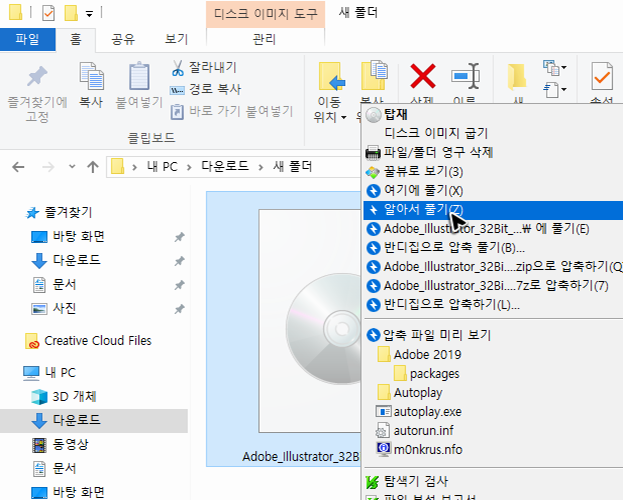Click permanently delete file/folder (영구 삭제)

493,152
